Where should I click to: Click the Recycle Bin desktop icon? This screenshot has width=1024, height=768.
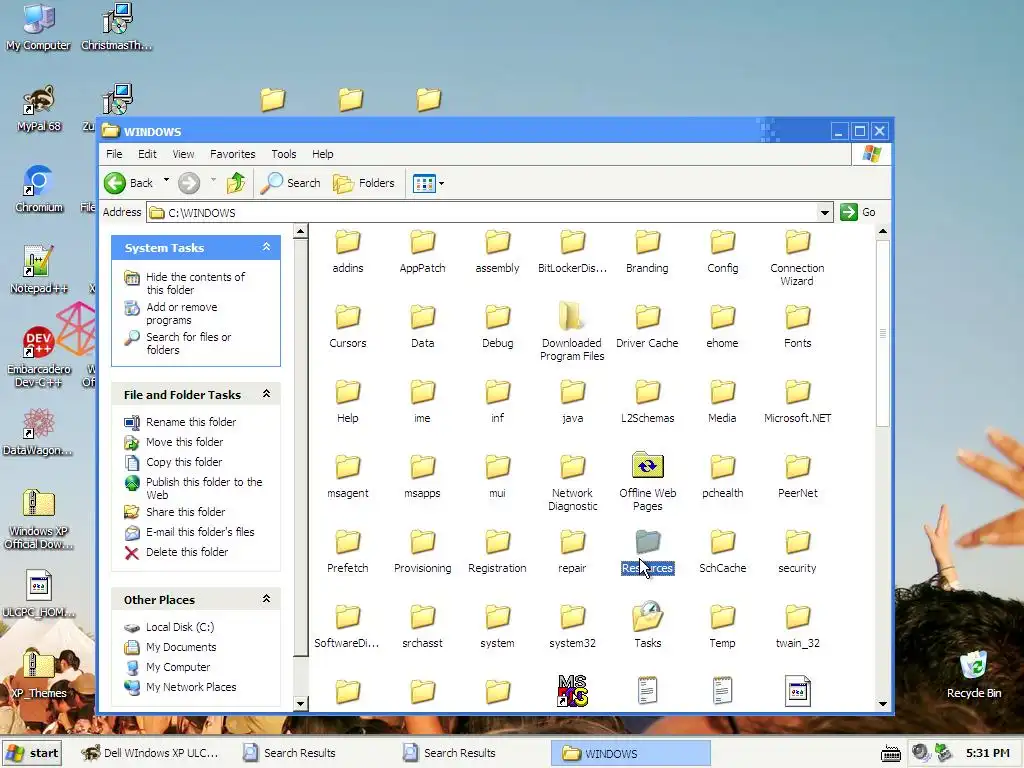974,674
